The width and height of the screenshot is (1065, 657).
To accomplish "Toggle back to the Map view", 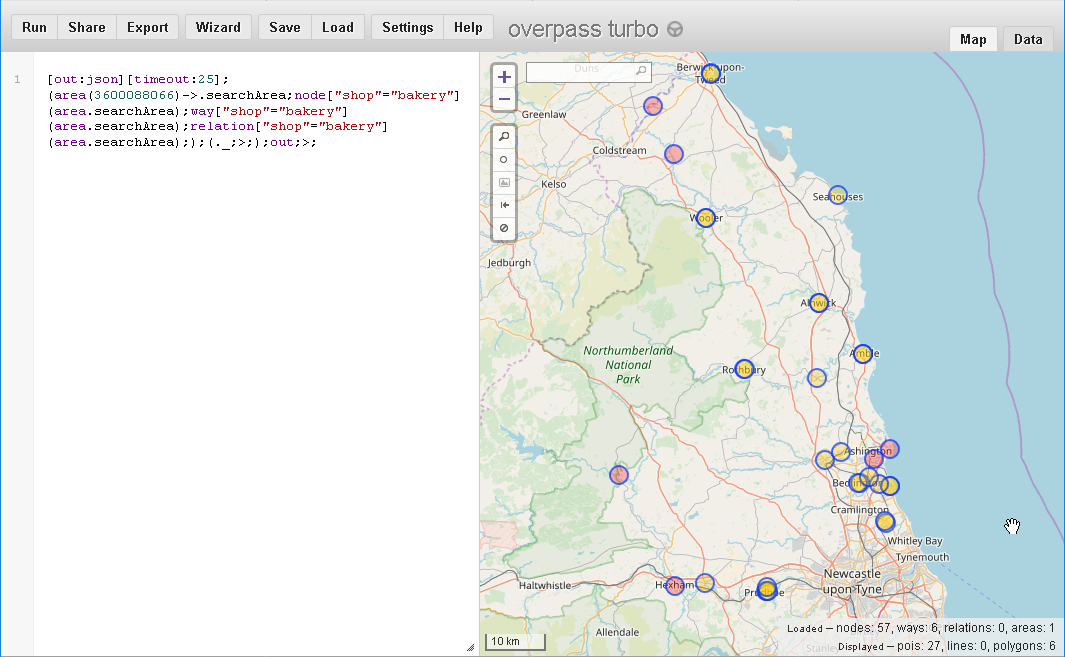I will click(x=973, y=38).
